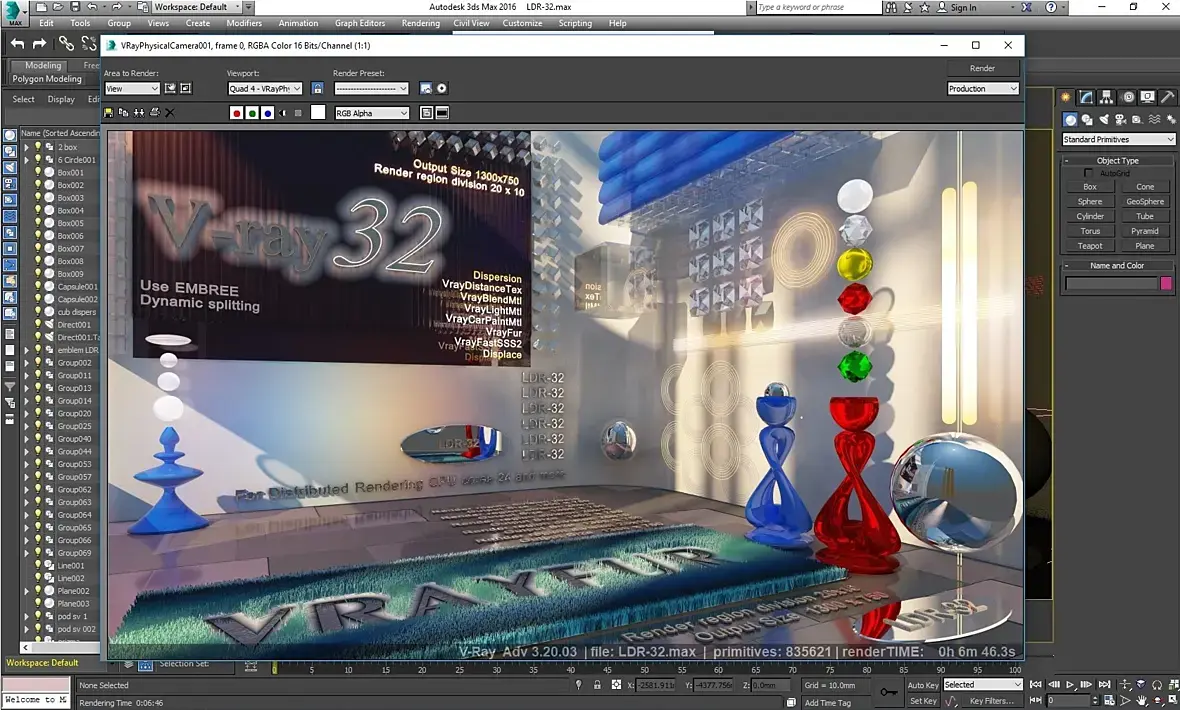Toggle the blue channel display

click(268, 113)
